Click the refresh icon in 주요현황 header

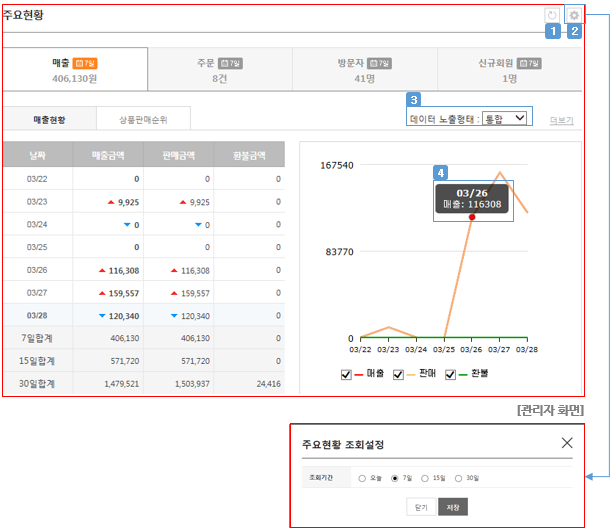(x=552, y=16)
